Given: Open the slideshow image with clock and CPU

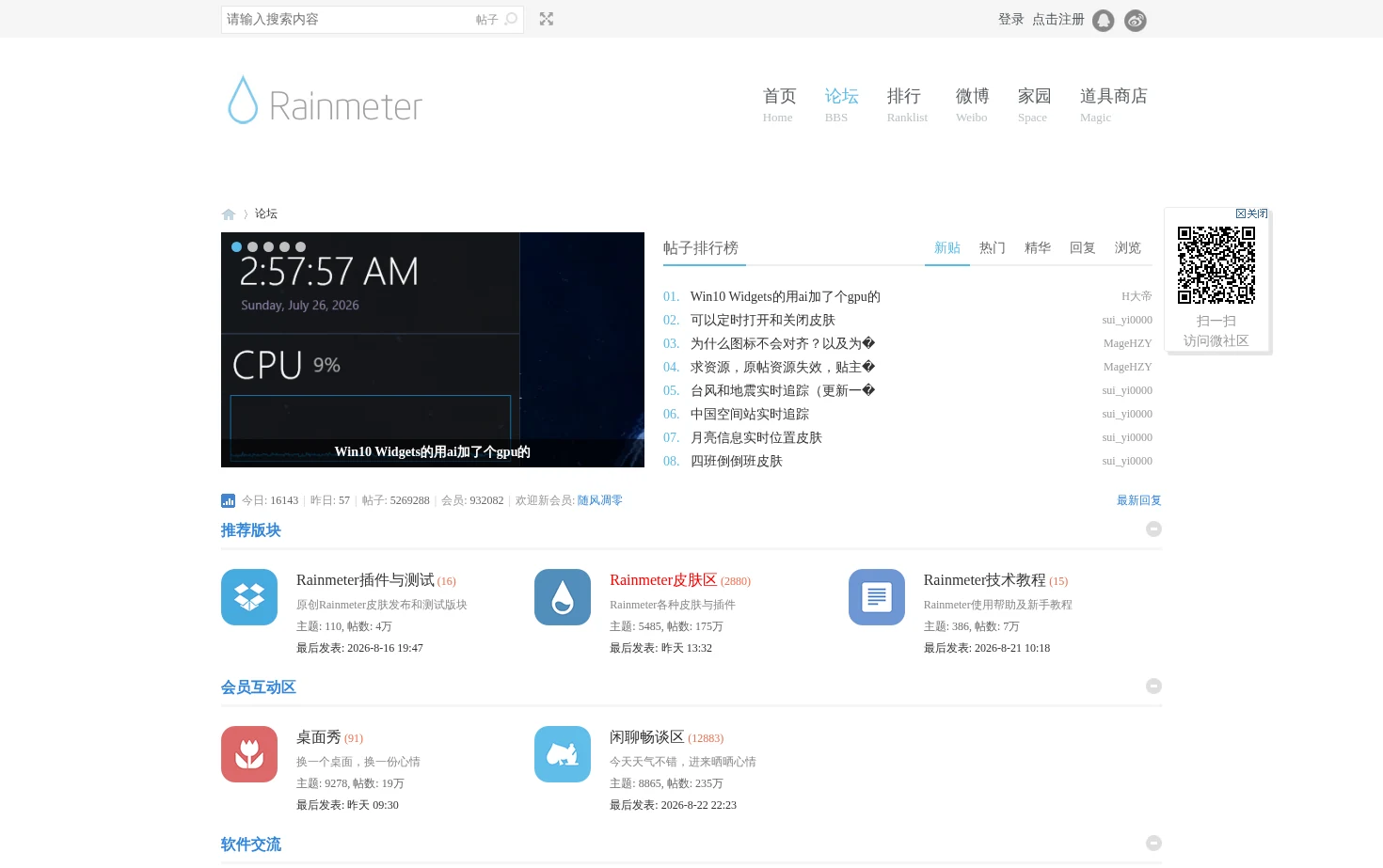Looking at the screenshot, I should (433, 350).
